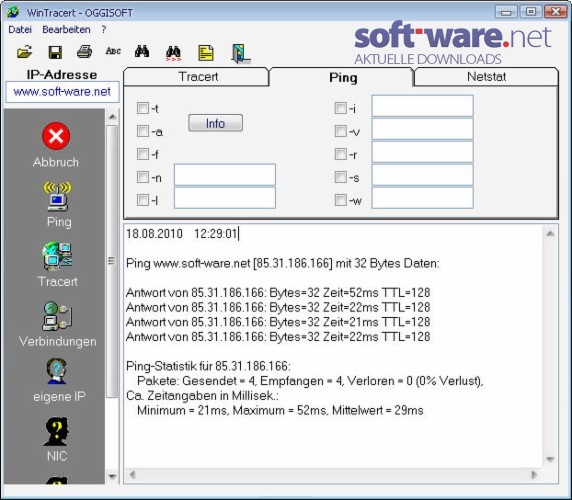
Task: Click the -w value text field
Action: [x=422, y=198]
